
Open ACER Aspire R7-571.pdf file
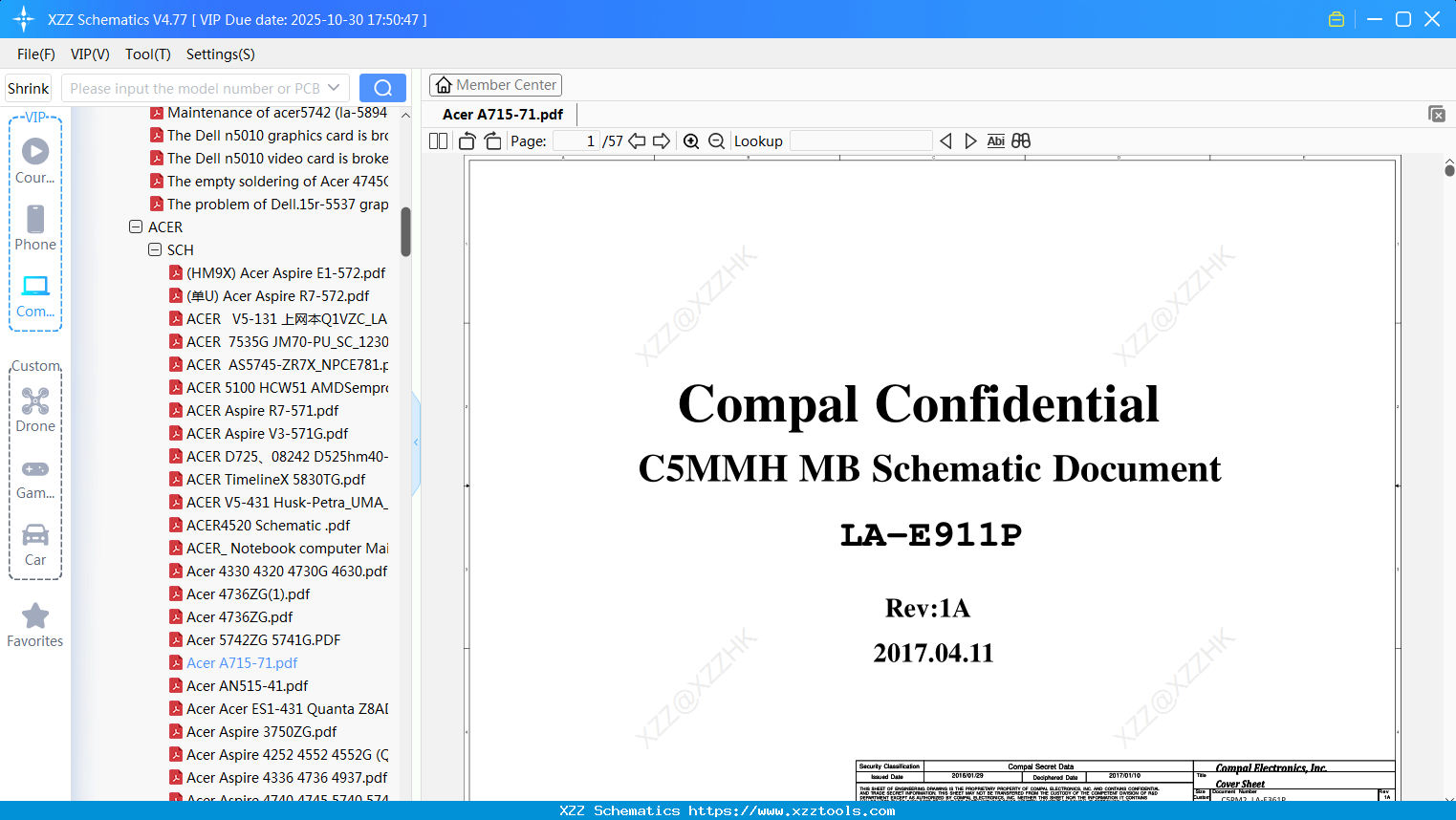click(x=263, y=411)
